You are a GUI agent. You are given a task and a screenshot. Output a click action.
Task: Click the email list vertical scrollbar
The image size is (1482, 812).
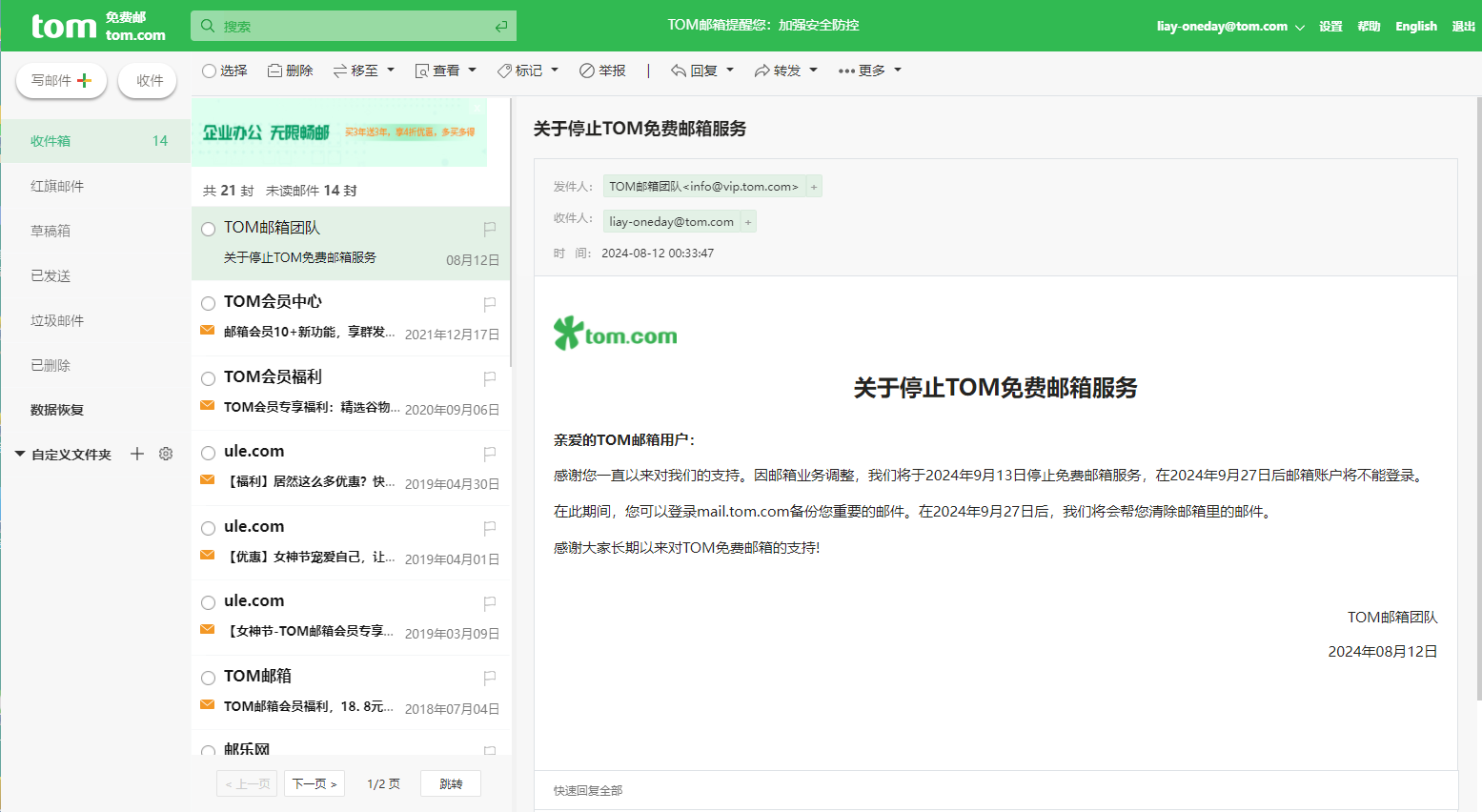tap(512, 286)
